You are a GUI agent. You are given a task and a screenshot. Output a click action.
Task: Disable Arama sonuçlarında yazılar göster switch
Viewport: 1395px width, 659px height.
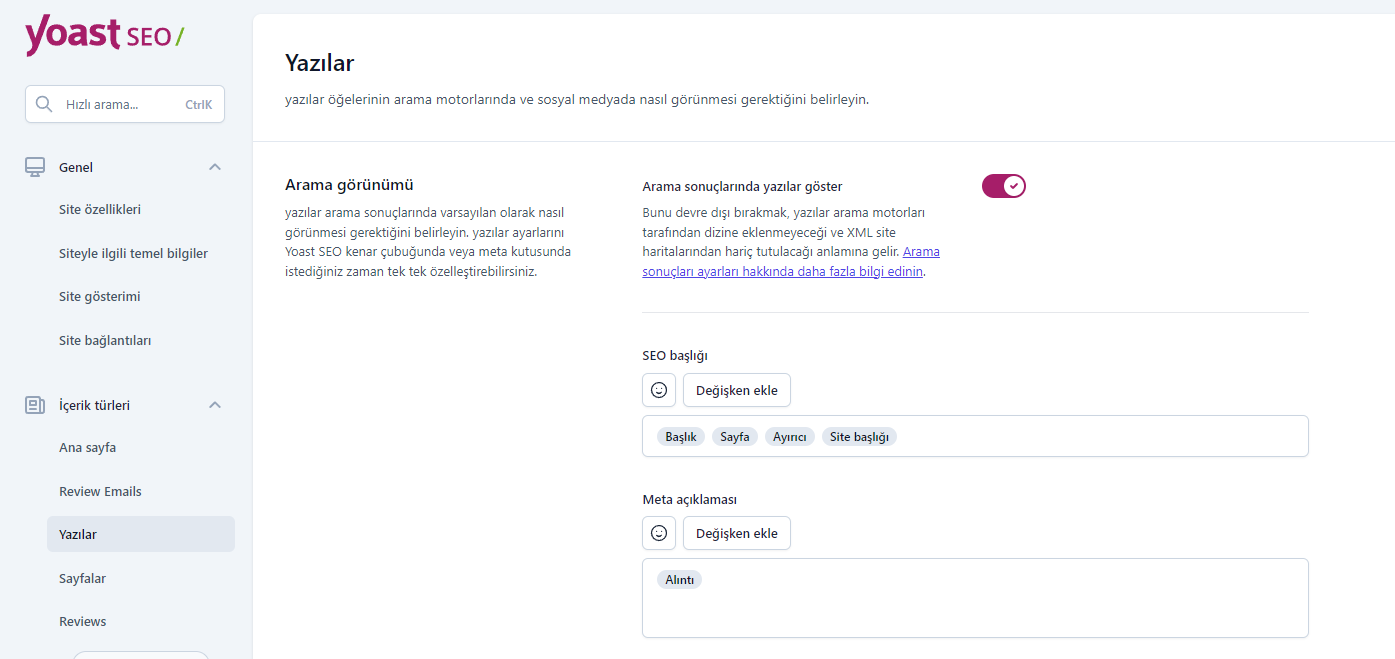(x=1004, y=186)
